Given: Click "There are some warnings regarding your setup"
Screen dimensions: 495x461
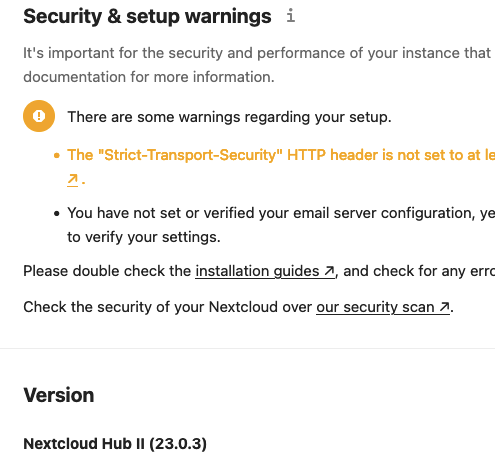Looking at the screenshot, I should pyautogui.click(x=229, y=117).
